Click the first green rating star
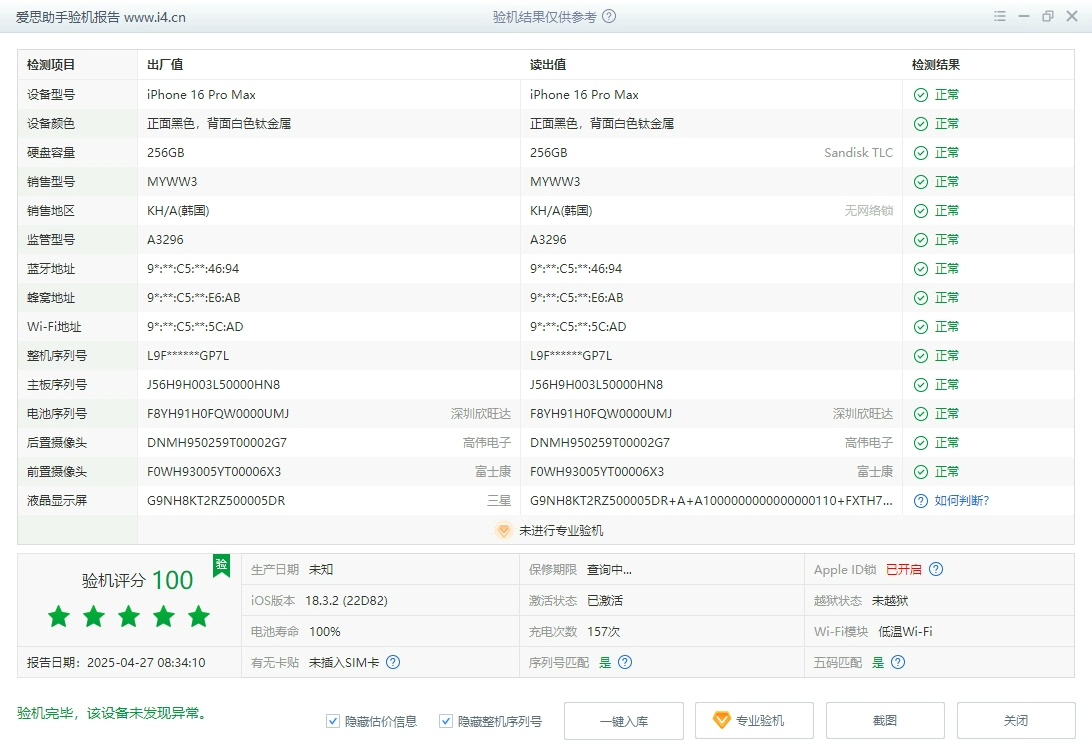 click(x=59, y=616)
